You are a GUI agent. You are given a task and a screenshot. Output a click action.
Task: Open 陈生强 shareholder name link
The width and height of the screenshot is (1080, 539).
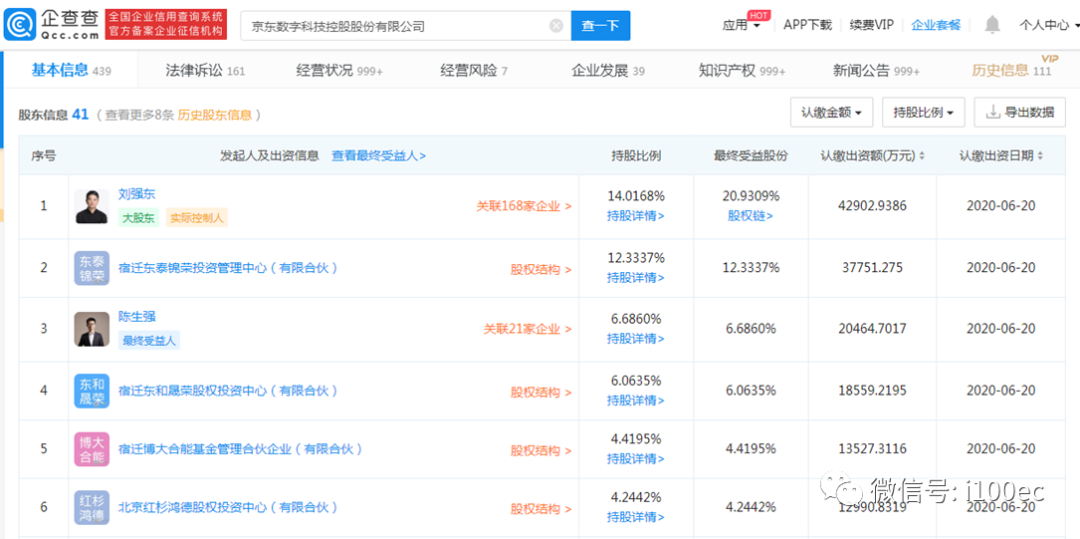point(137,317)
